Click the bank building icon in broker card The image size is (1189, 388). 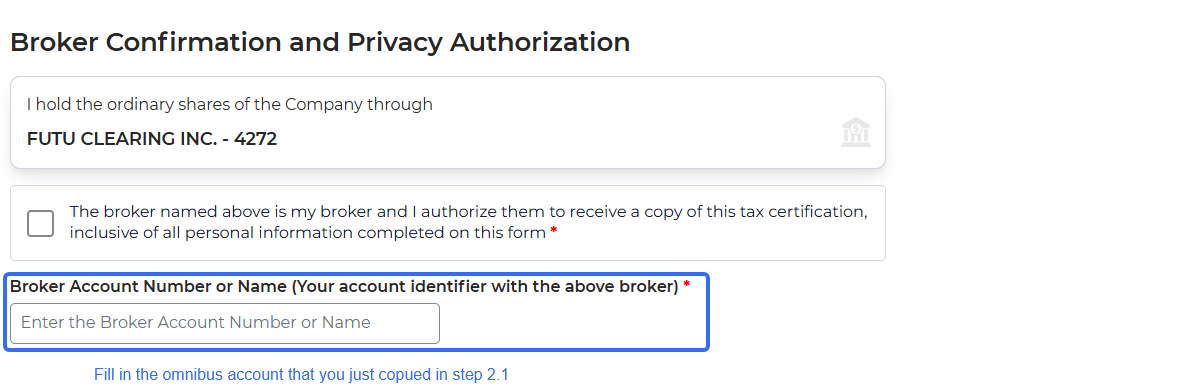(855, 133)
